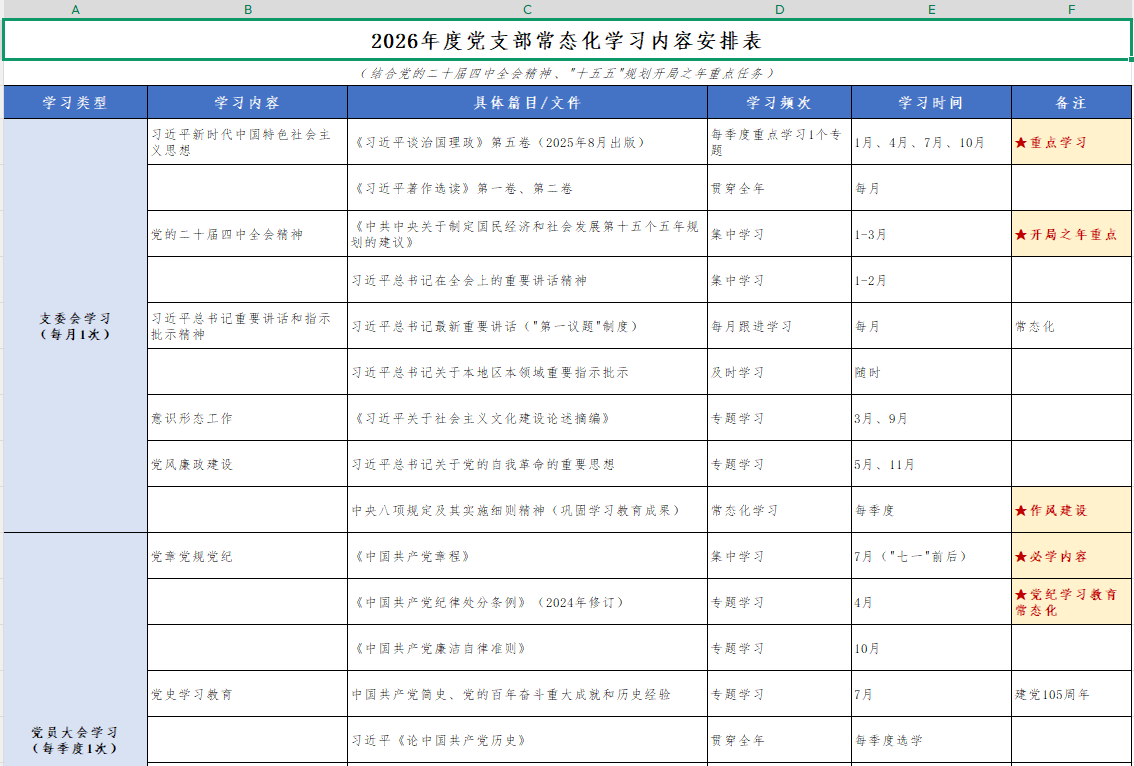Click the italic subtitle row under the title
The height and width of the screenshot is (766, 1134).
click(x=566, y=73)
